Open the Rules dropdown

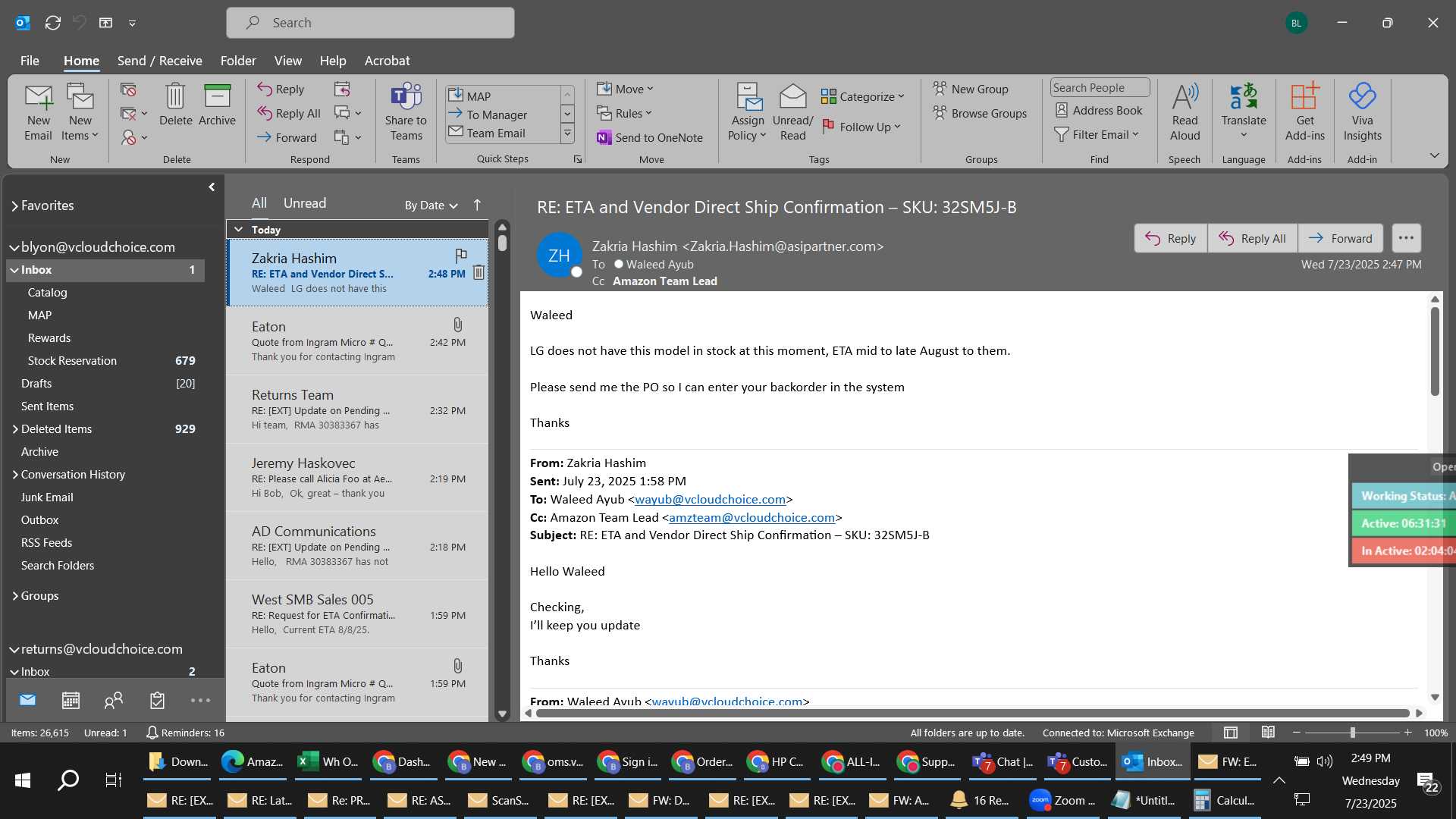click(x=625, y=113)
